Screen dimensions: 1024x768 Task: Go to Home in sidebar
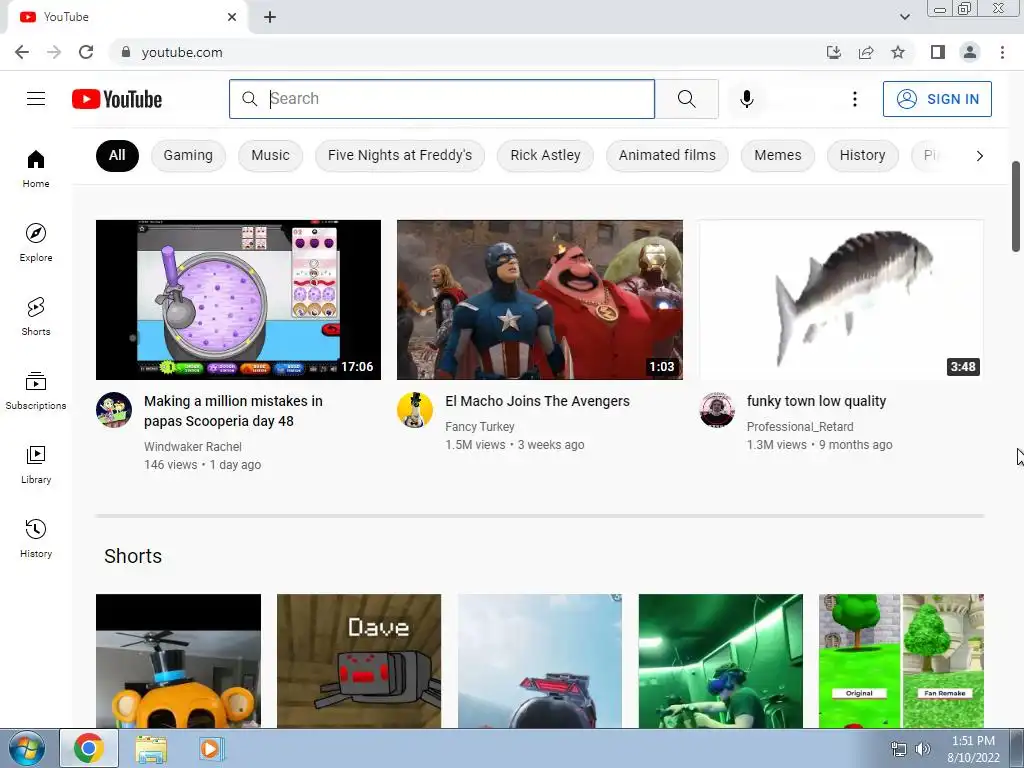pos(36,169)
